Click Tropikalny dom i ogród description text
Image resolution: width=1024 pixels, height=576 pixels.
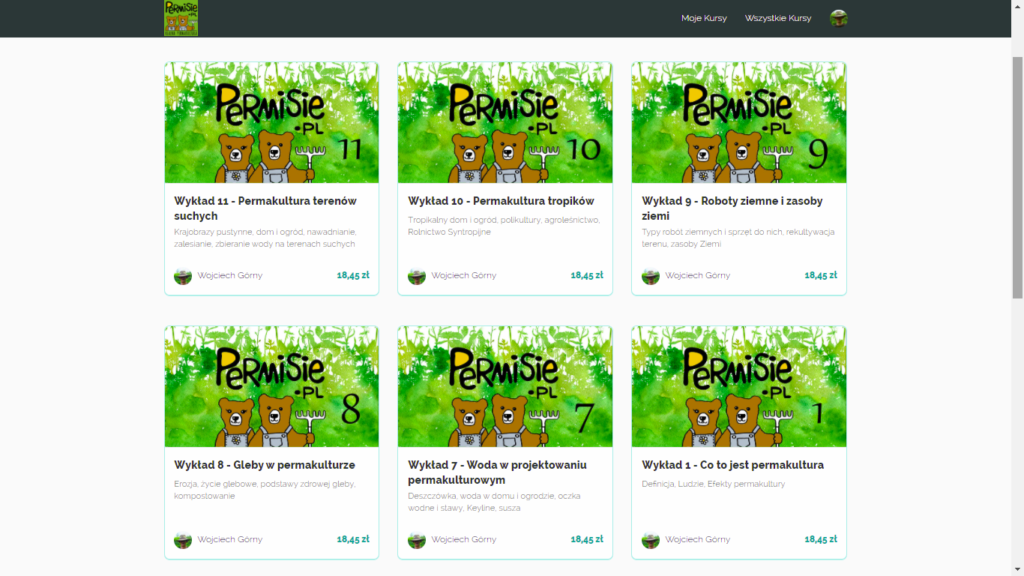coord(504,226)
